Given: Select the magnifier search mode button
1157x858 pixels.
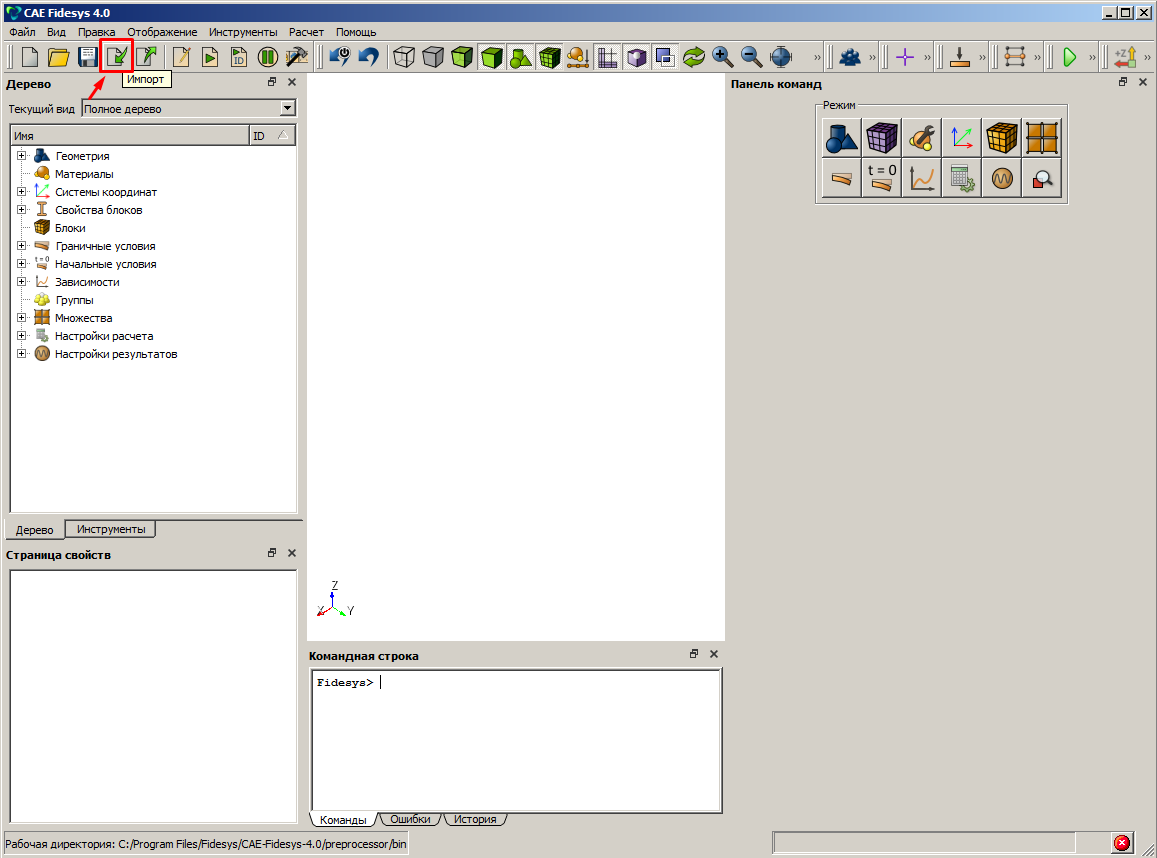Looking at the screenshot, I should (1042, 178).
